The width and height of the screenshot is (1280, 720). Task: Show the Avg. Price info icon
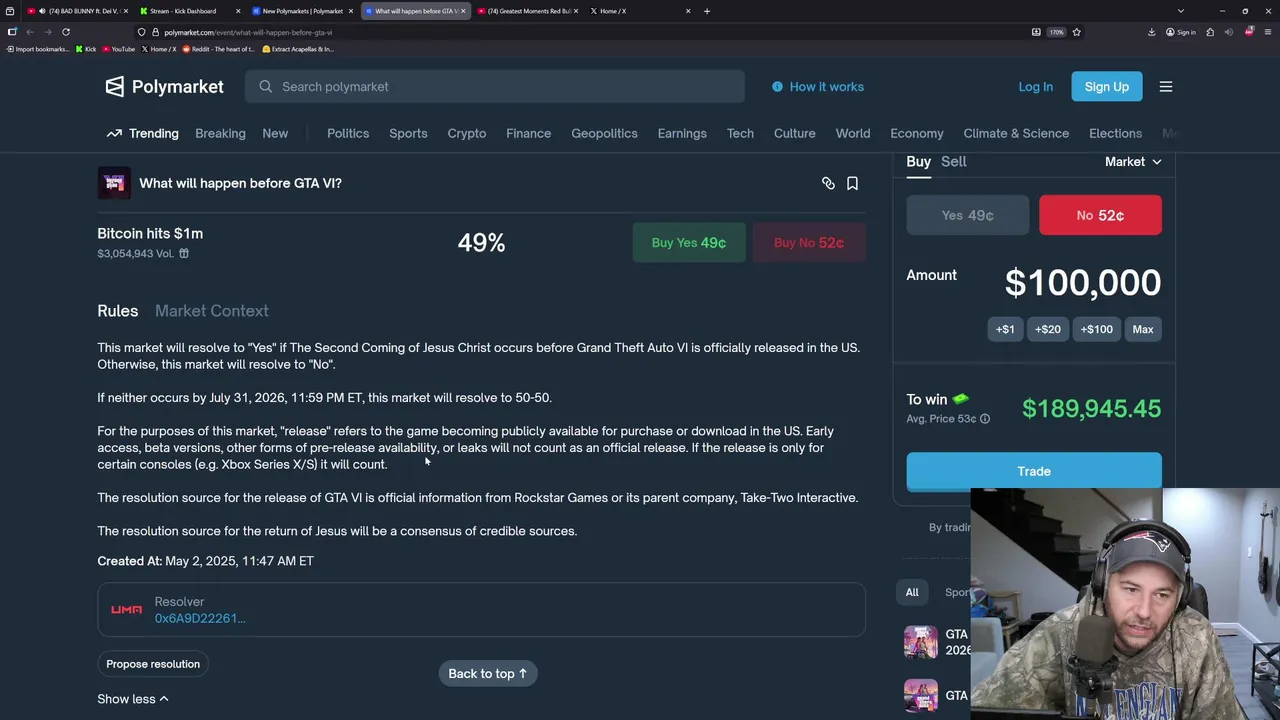click(985, 419)
